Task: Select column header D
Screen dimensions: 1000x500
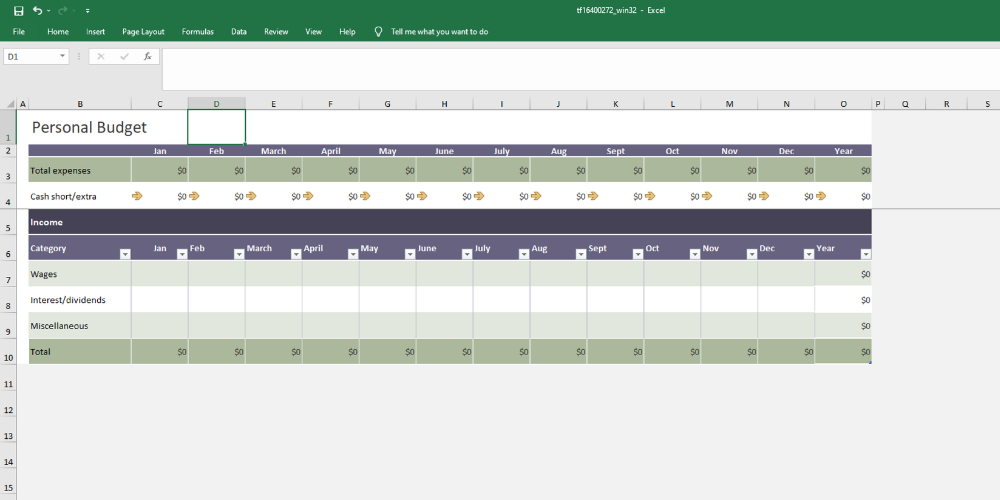Action: click(x=216, y=104)
